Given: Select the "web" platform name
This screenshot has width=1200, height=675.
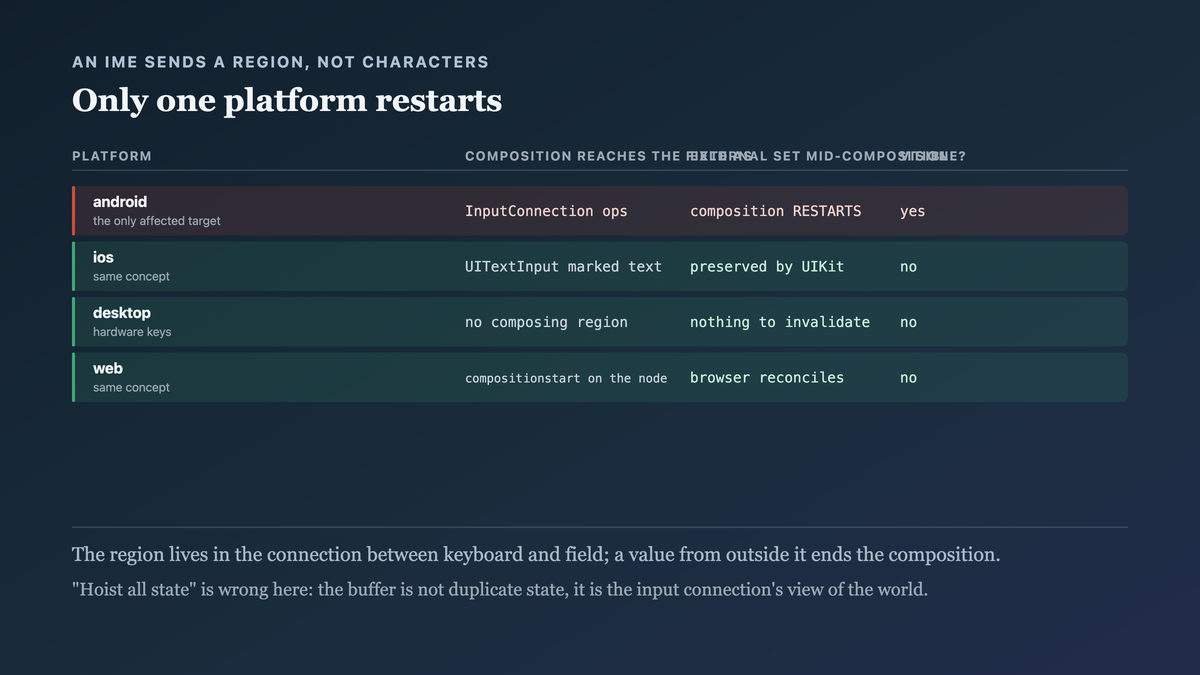Looking at the screenshot, I should [x=108, y=369].
